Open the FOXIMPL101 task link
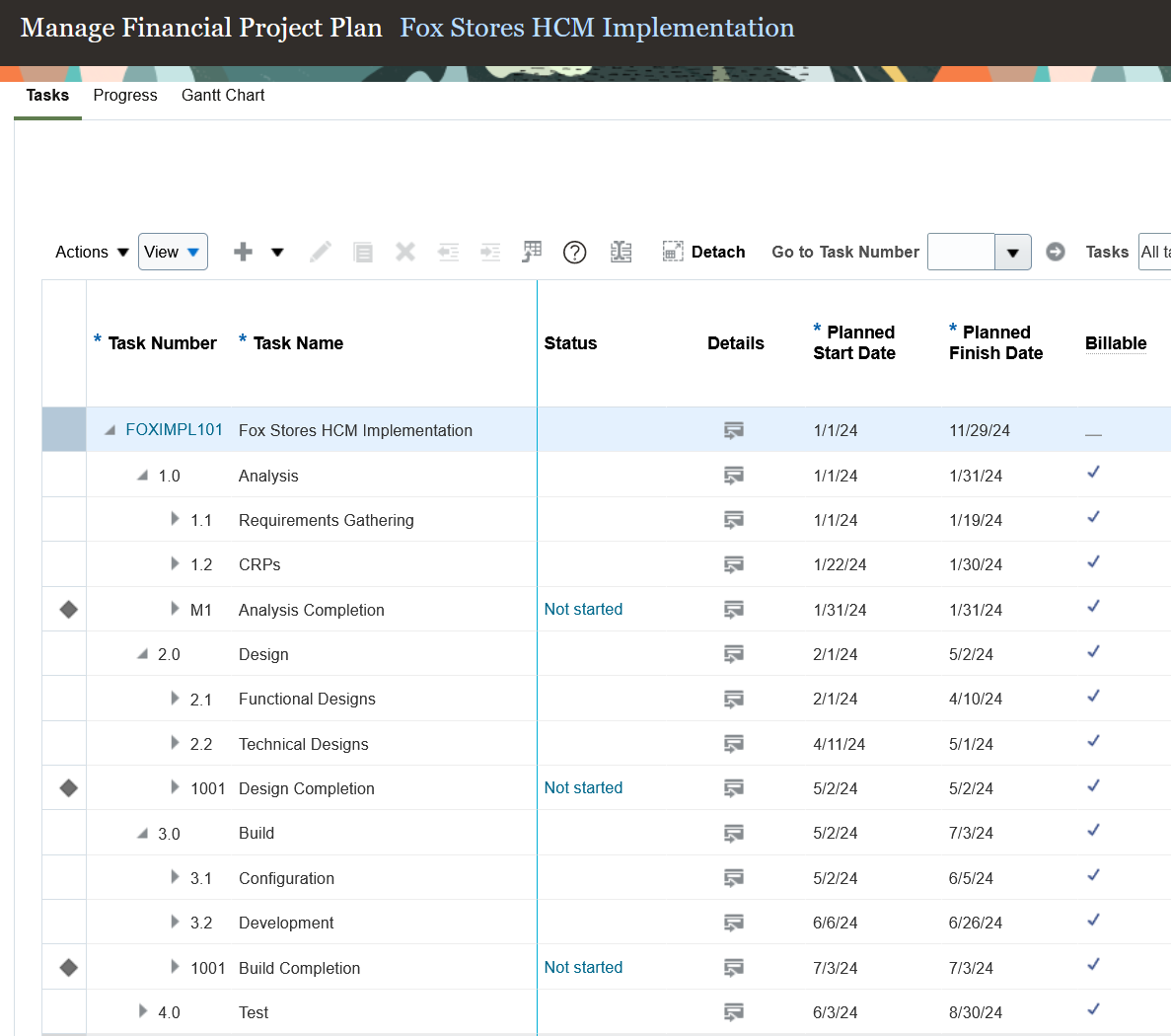 (174, 429)
